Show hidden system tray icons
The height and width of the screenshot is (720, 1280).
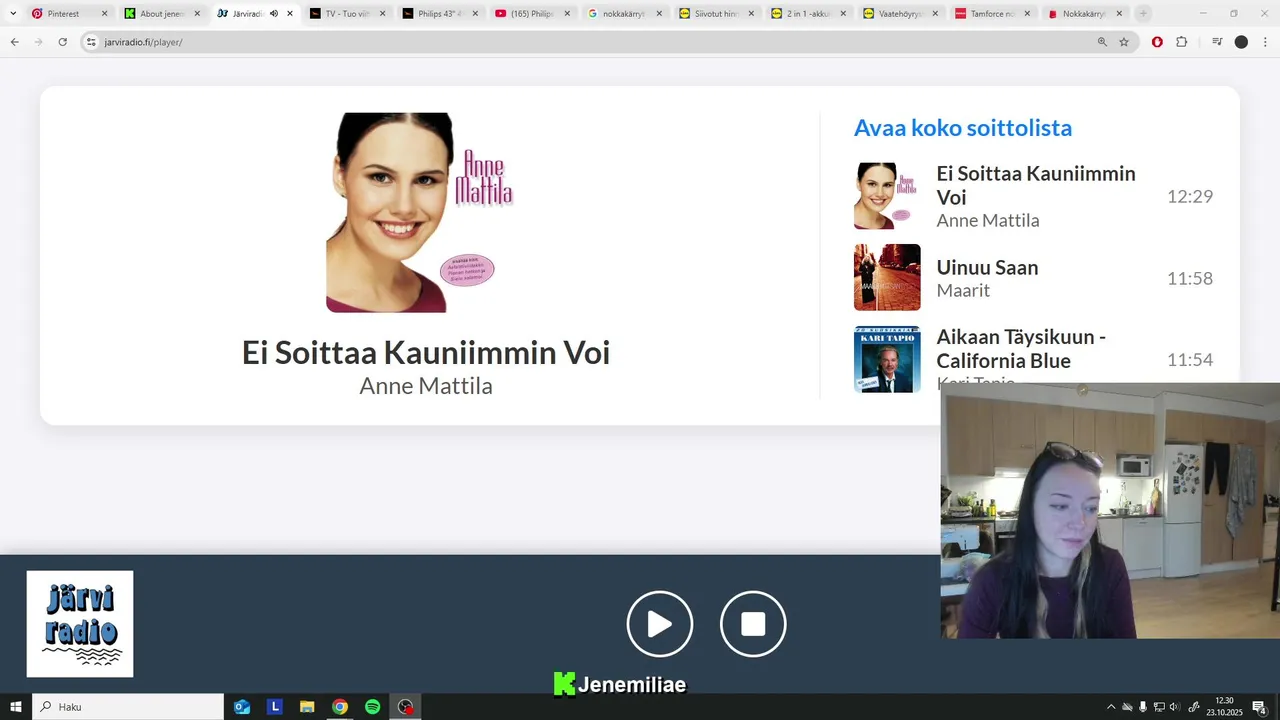1110,707
